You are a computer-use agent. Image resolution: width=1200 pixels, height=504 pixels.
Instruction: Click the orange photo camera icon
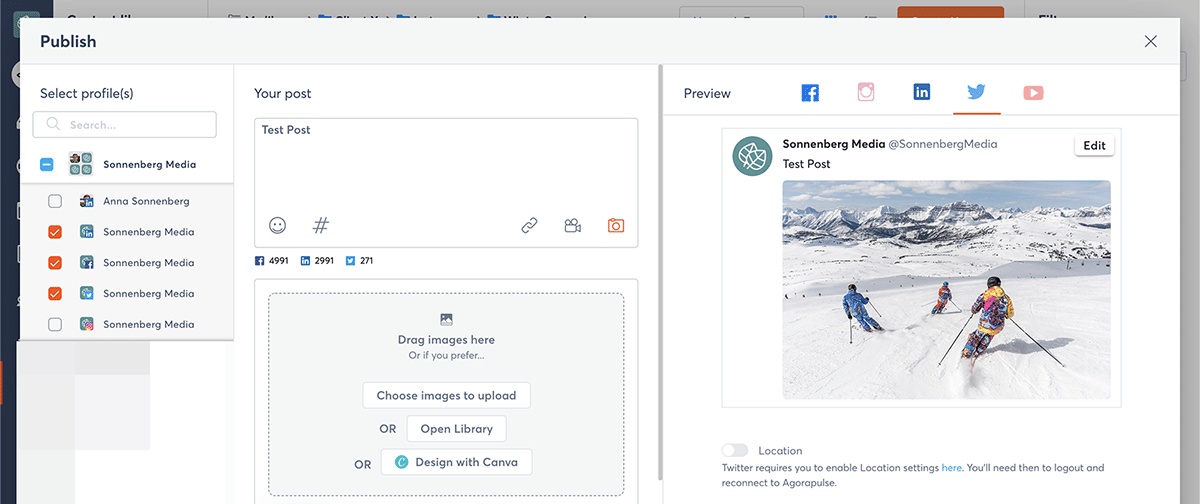[616, 226]
